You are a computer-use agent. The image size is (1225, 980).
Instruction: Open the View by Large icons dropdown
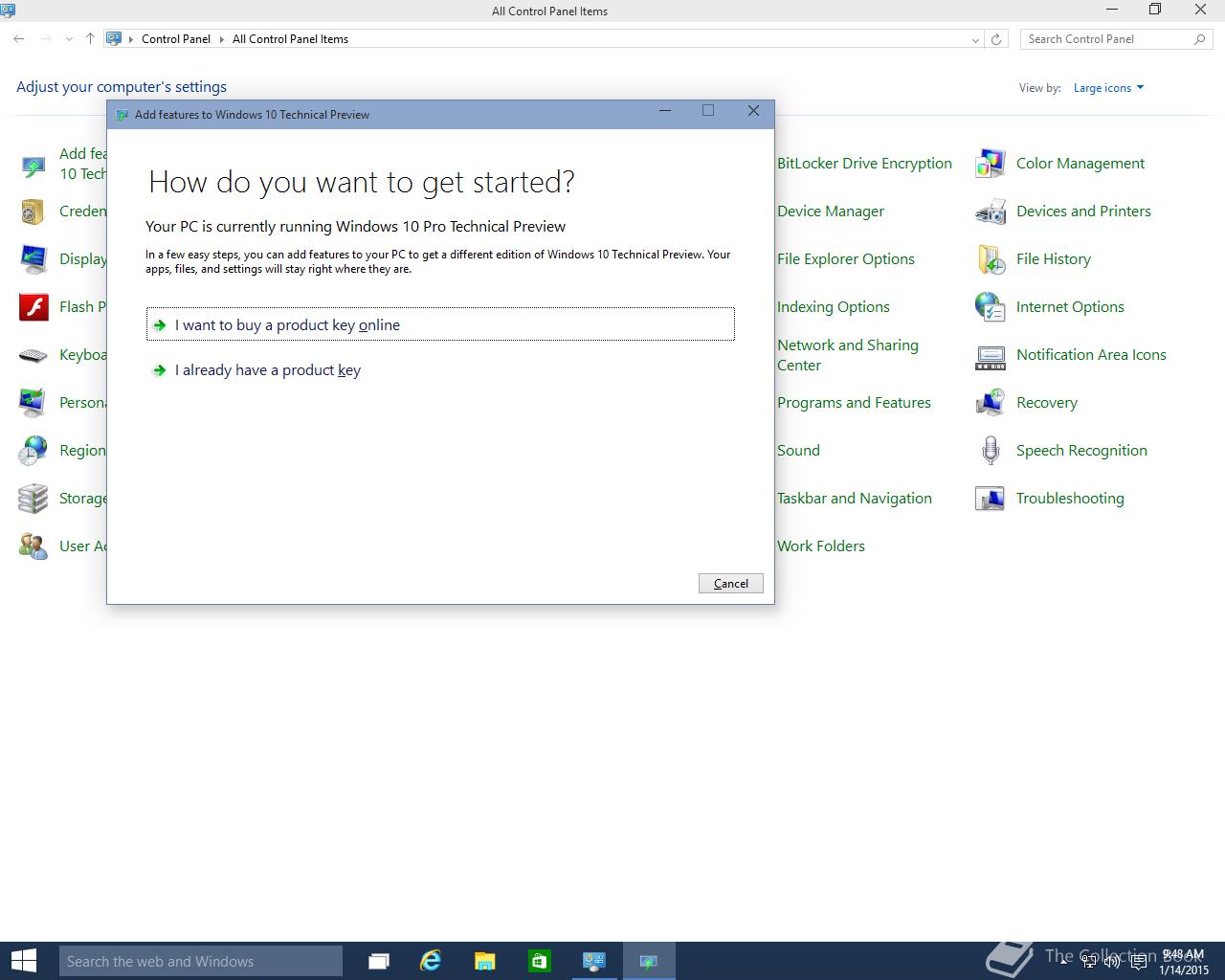point(1108,88)
